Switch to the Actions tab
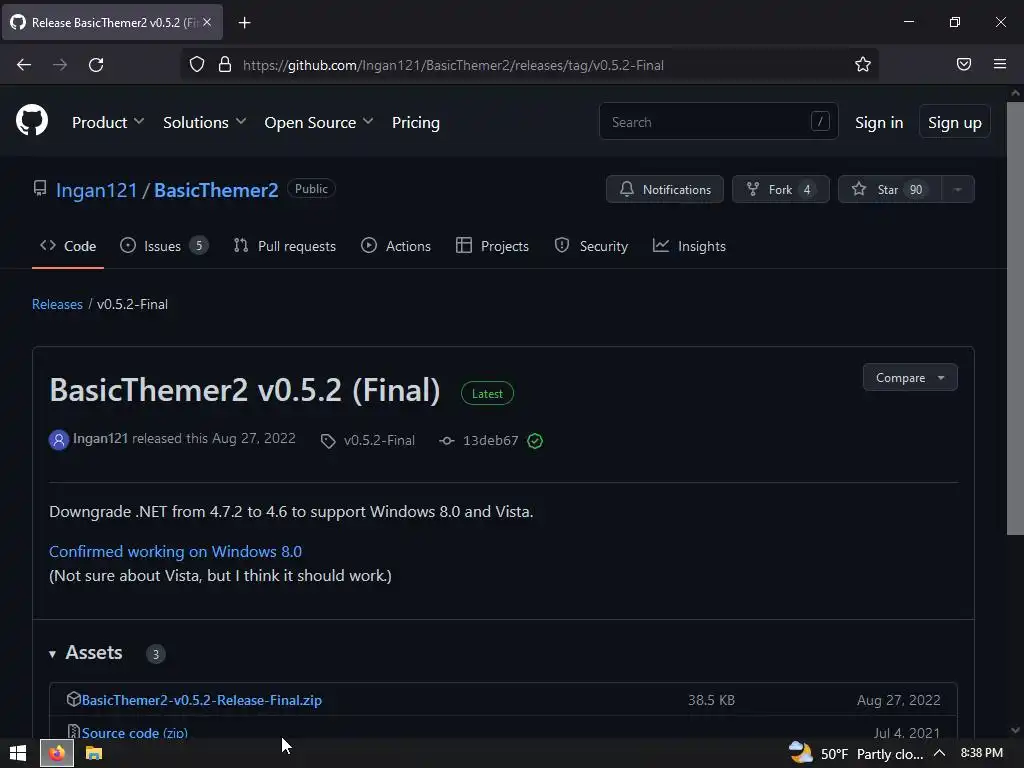Image resolution: width=1024 pixels, height=768 pixels. click(396, 246)
